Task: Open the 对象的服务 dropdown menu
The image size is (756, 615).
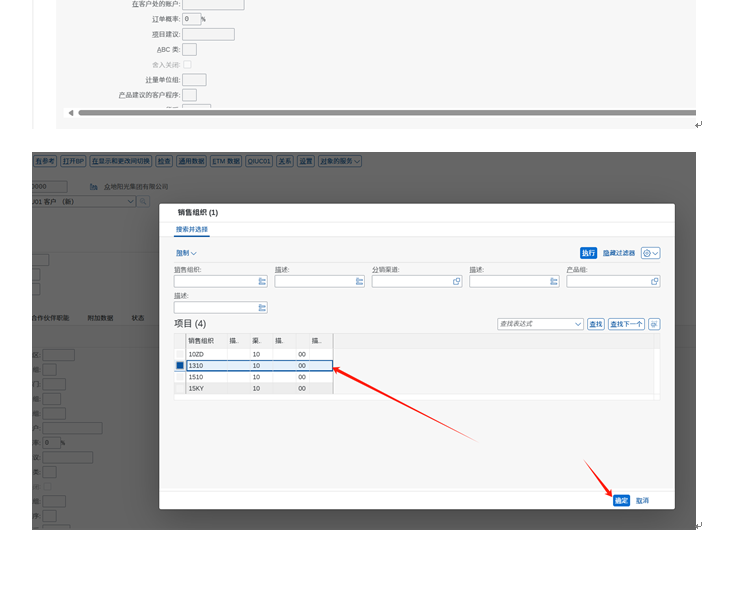Action: pos(340,161)
